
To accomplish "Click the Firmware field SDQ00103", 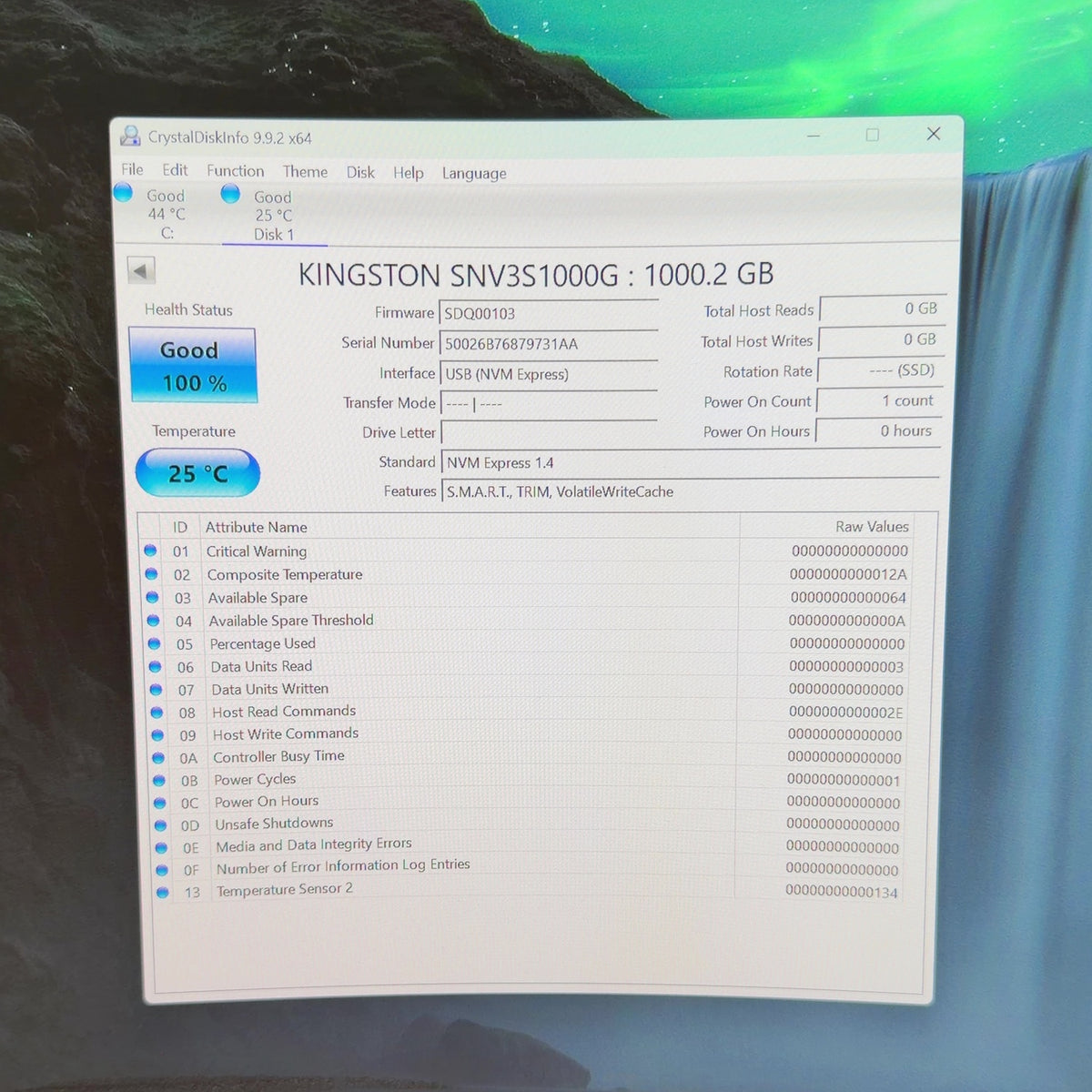I will coord(548,313).
